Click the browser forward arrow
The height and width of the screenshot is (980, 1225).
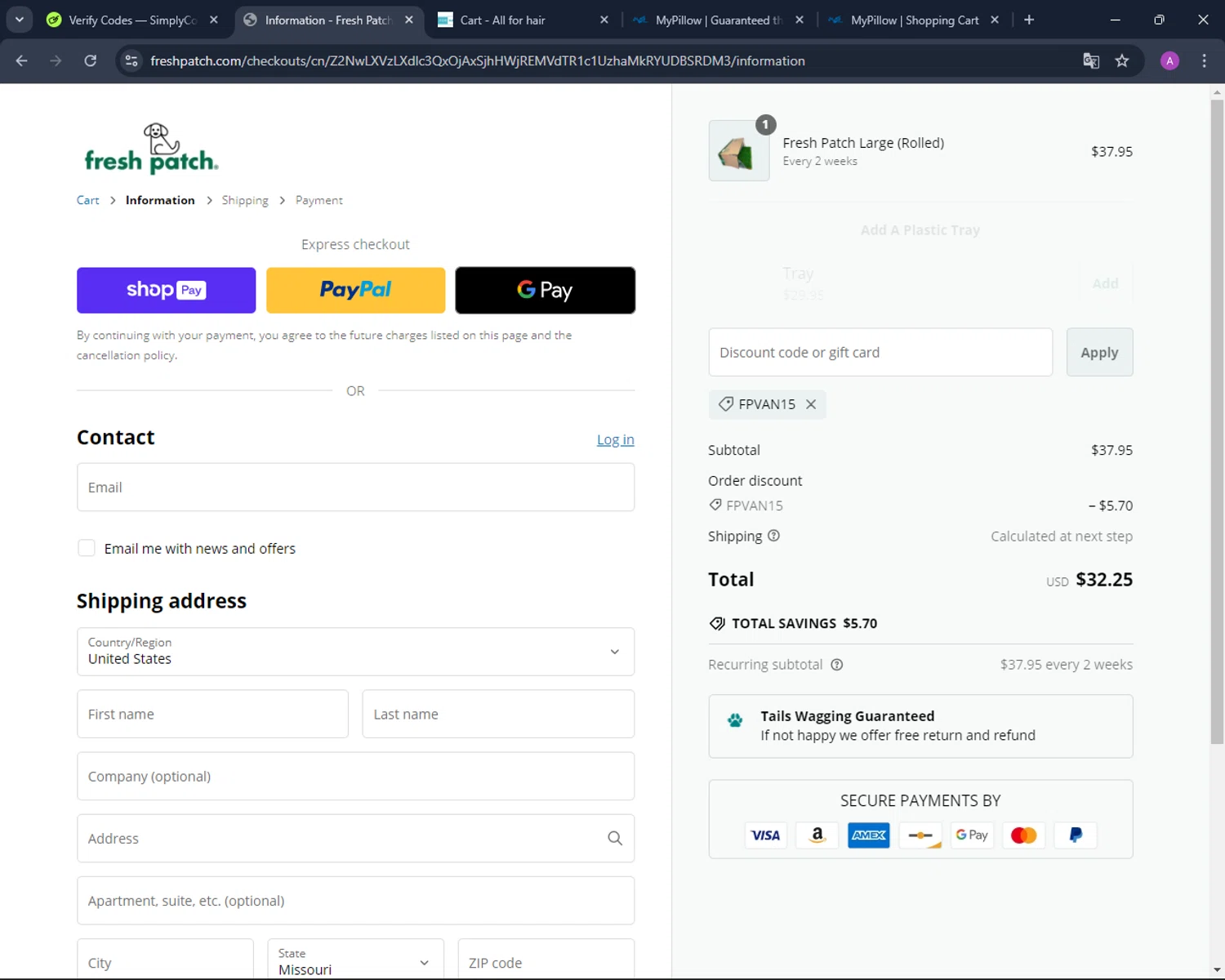coord(56,60)
